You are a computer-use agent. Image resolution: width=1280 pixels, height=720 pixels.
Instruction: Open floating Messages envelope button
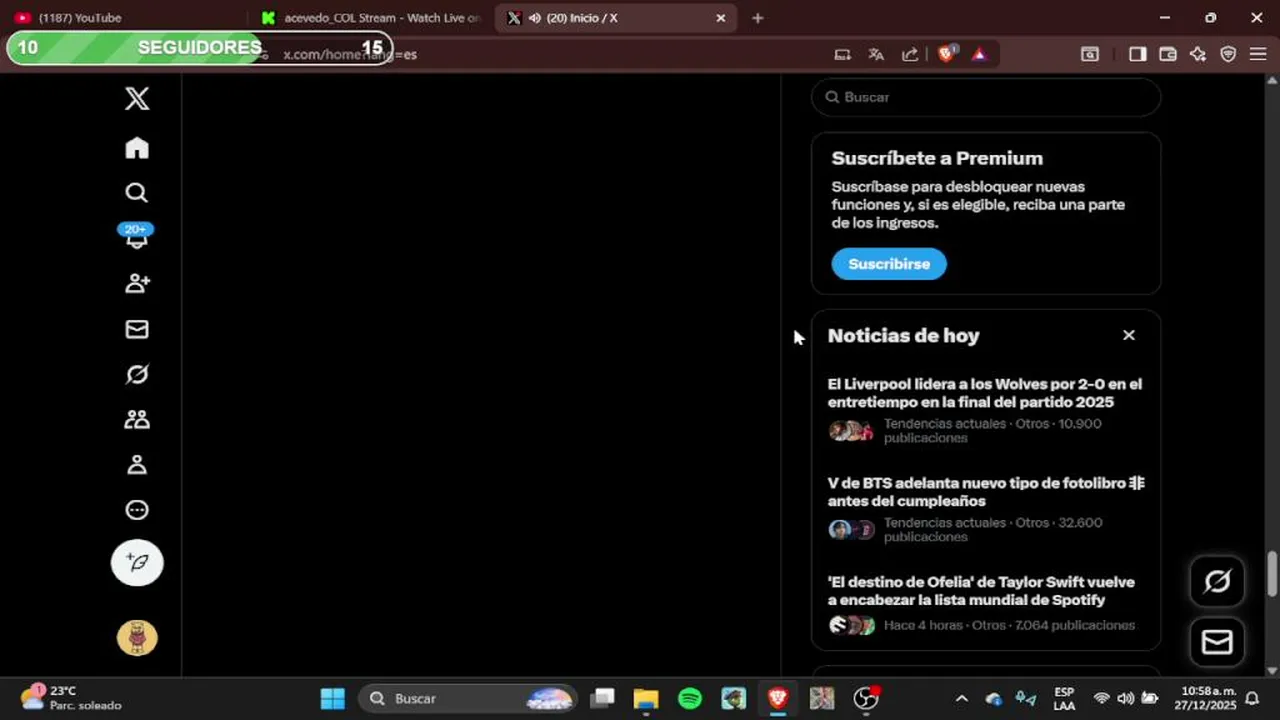pyautogui.click(x=1217, y=642)
